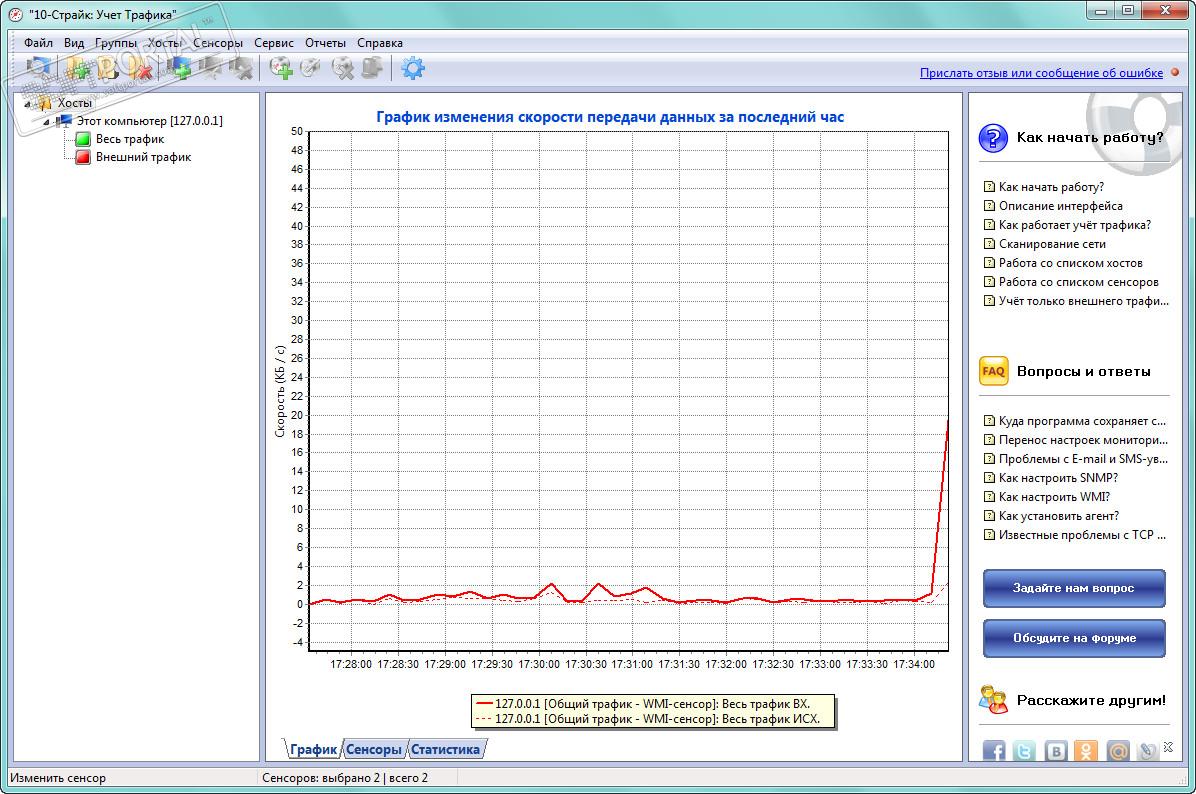Image resolution: width=1196 pixels, height=794 pixels.
Task: Open help topic 'Описание интерфейса'
Action: tap(1060, 206)
